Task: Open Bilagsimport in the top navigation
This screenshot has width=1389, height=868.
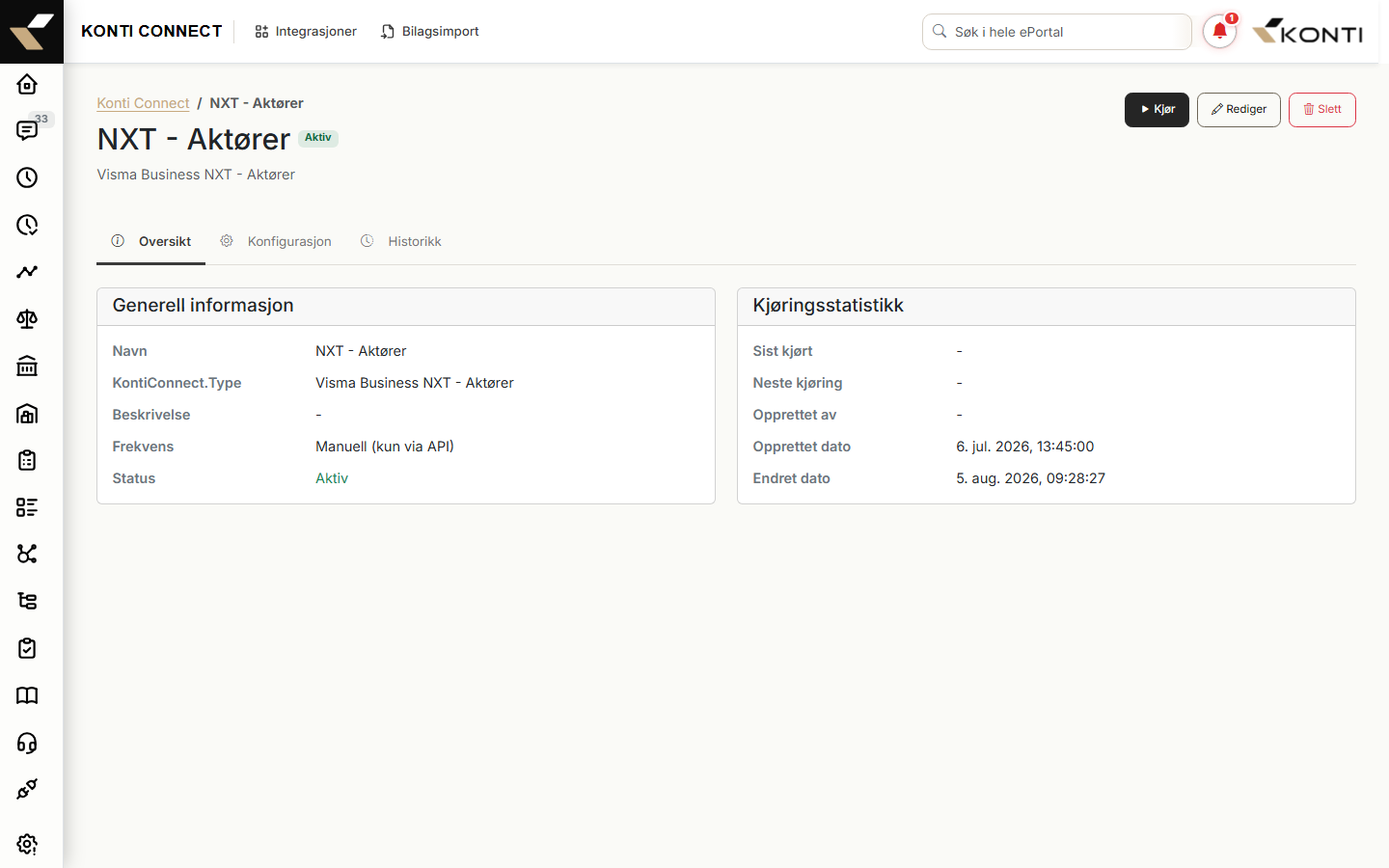Action: [x=429, y=32]
